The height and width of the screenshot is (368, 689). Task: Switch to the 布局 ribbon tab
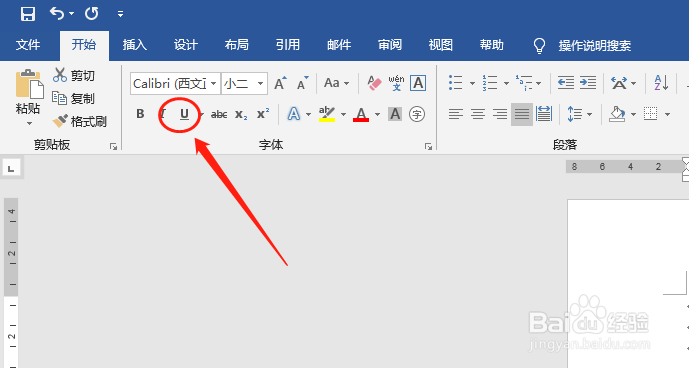point(236,45)
